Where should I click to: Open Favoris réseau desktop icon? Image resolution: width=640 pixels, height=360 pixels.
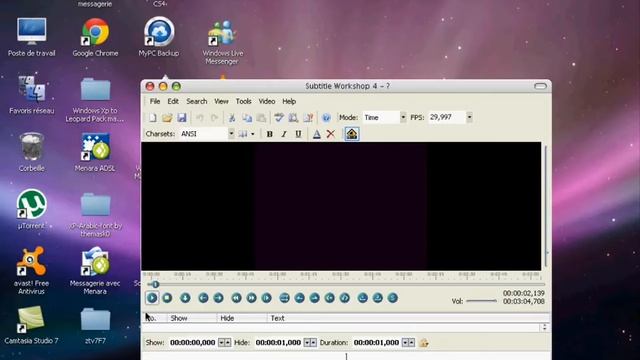(x=31, y=95)
